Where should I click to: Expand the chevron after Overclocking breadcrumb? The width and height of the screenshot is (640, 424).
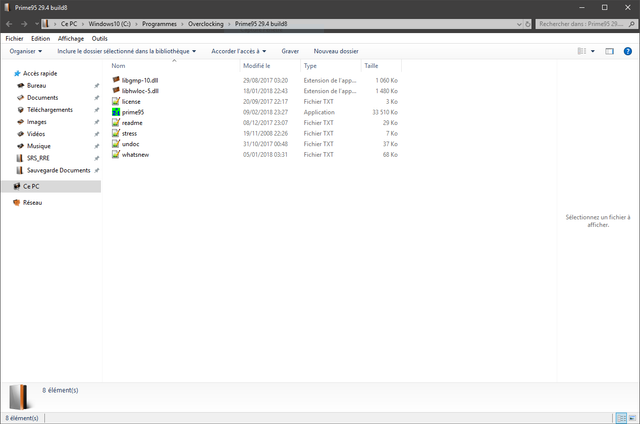click(229, 24)
